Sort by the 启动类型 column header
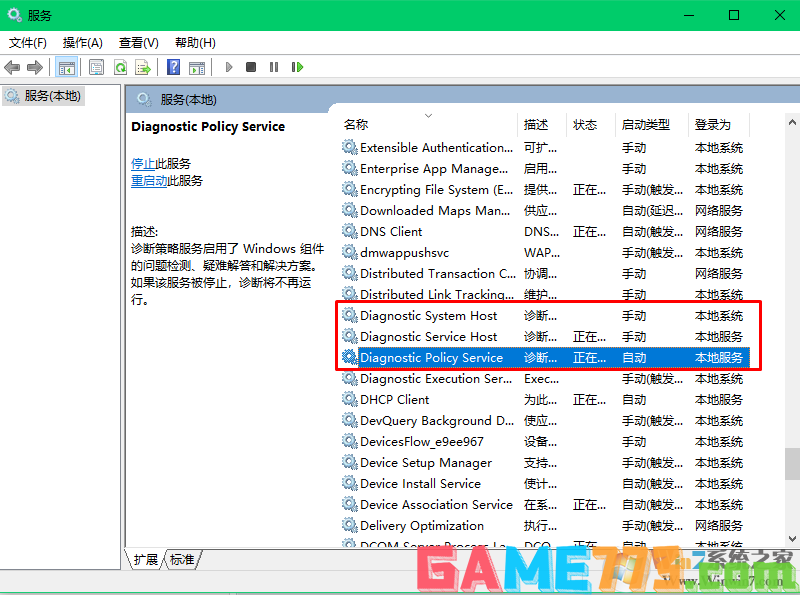 coord(652,125)
